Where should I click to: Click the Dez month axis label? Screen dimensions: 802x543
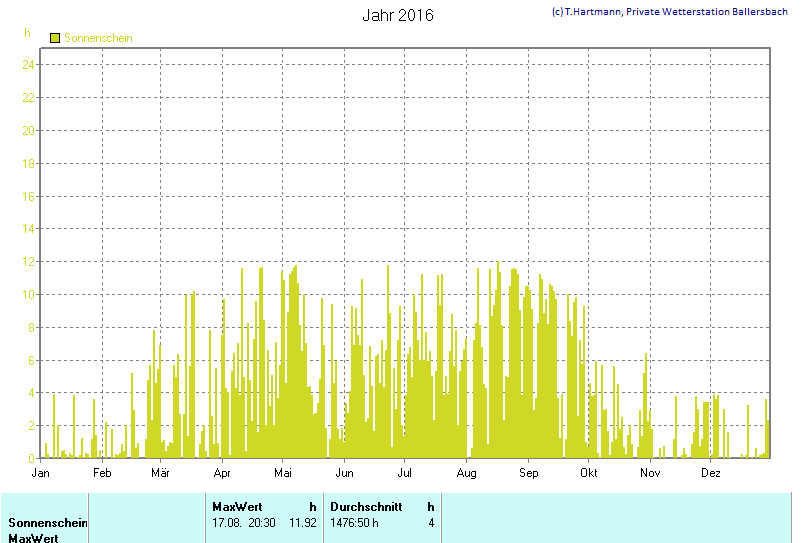711,472
